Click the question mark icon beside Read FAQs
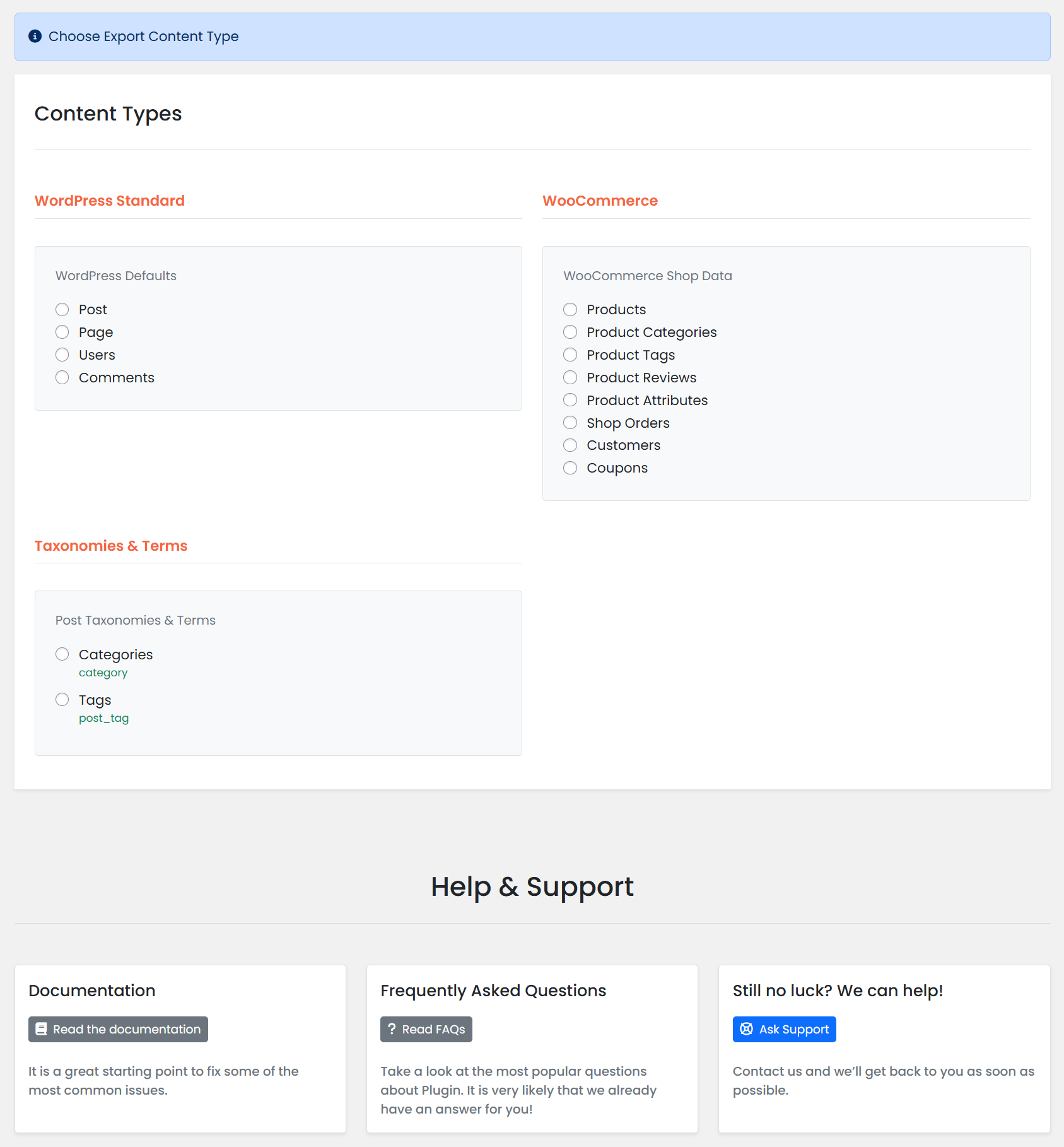The height and width of the screenshot is (1147, 1064). tap(392, 1029)
